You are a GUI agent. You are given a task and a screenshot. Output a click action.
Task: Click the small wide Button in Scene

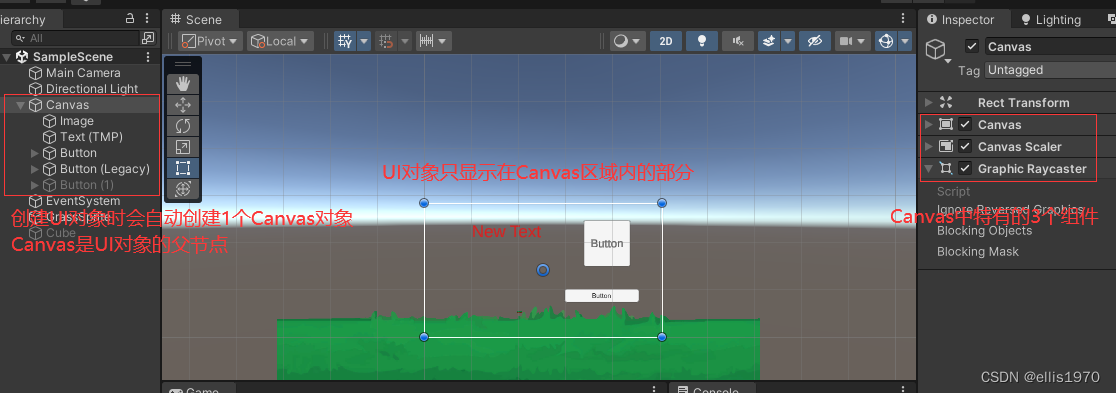602,295
